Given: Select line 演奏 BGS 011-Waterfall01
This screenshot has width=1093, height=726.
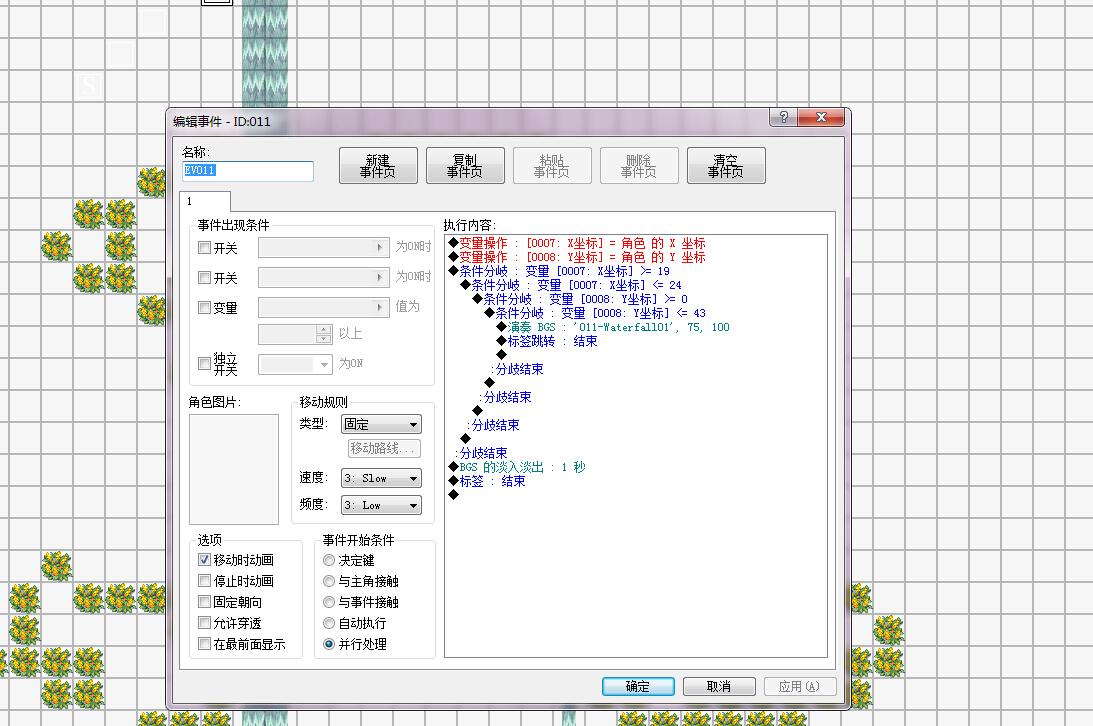Looking at the screenshot, I should point(613,327).
